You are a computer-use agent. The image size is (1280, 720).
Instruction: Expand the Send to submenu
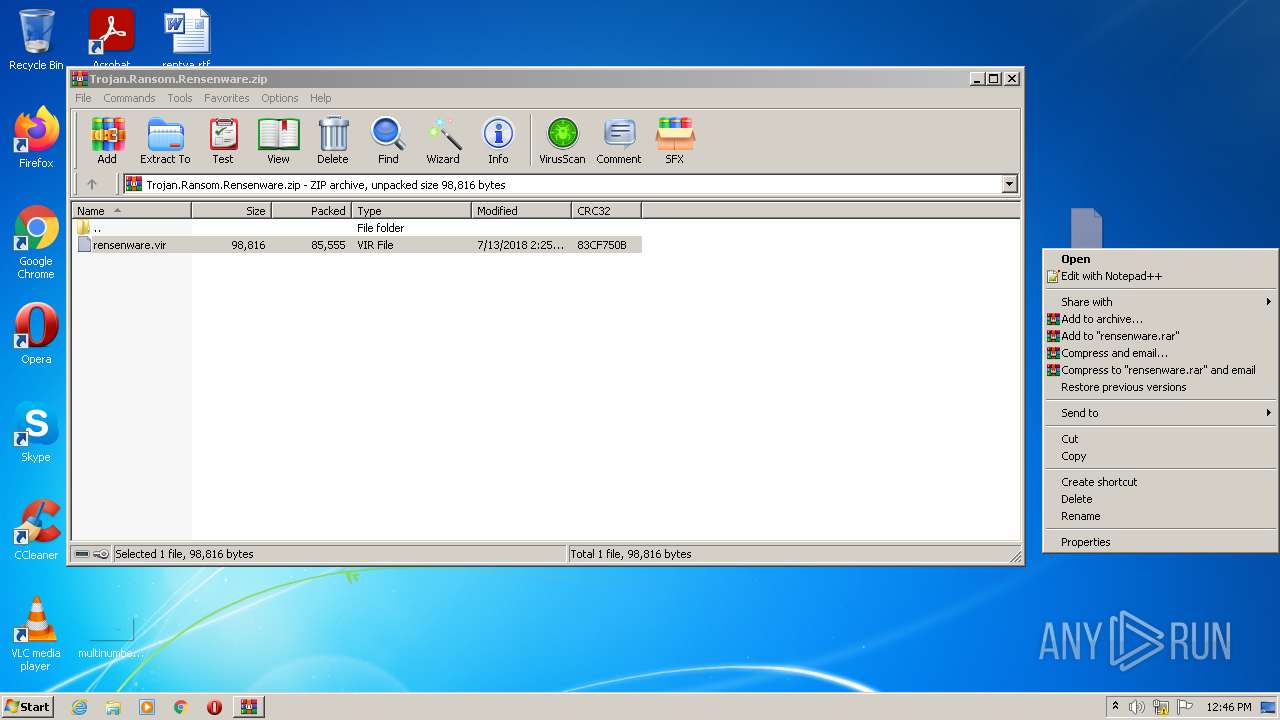(1160, 413)
